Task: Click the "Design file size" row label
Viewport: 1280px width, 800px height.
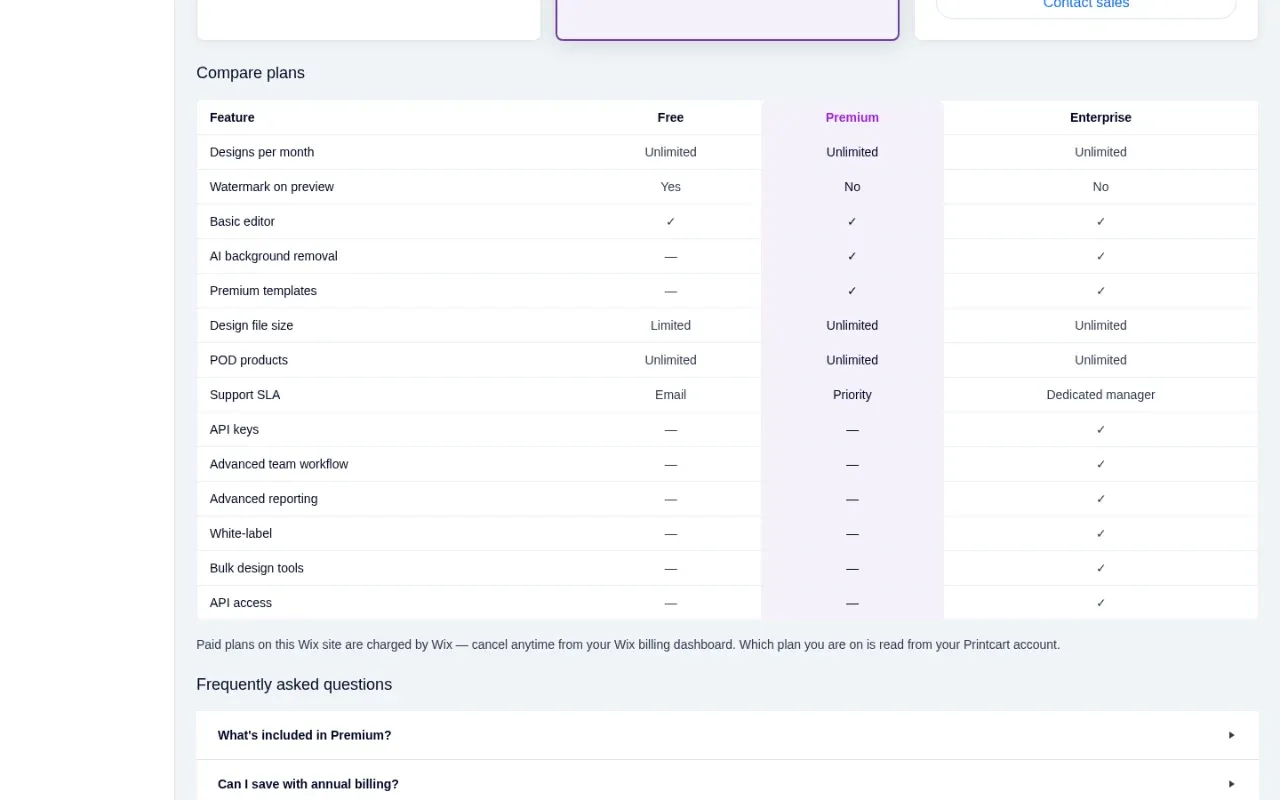Action: point(251,326)
